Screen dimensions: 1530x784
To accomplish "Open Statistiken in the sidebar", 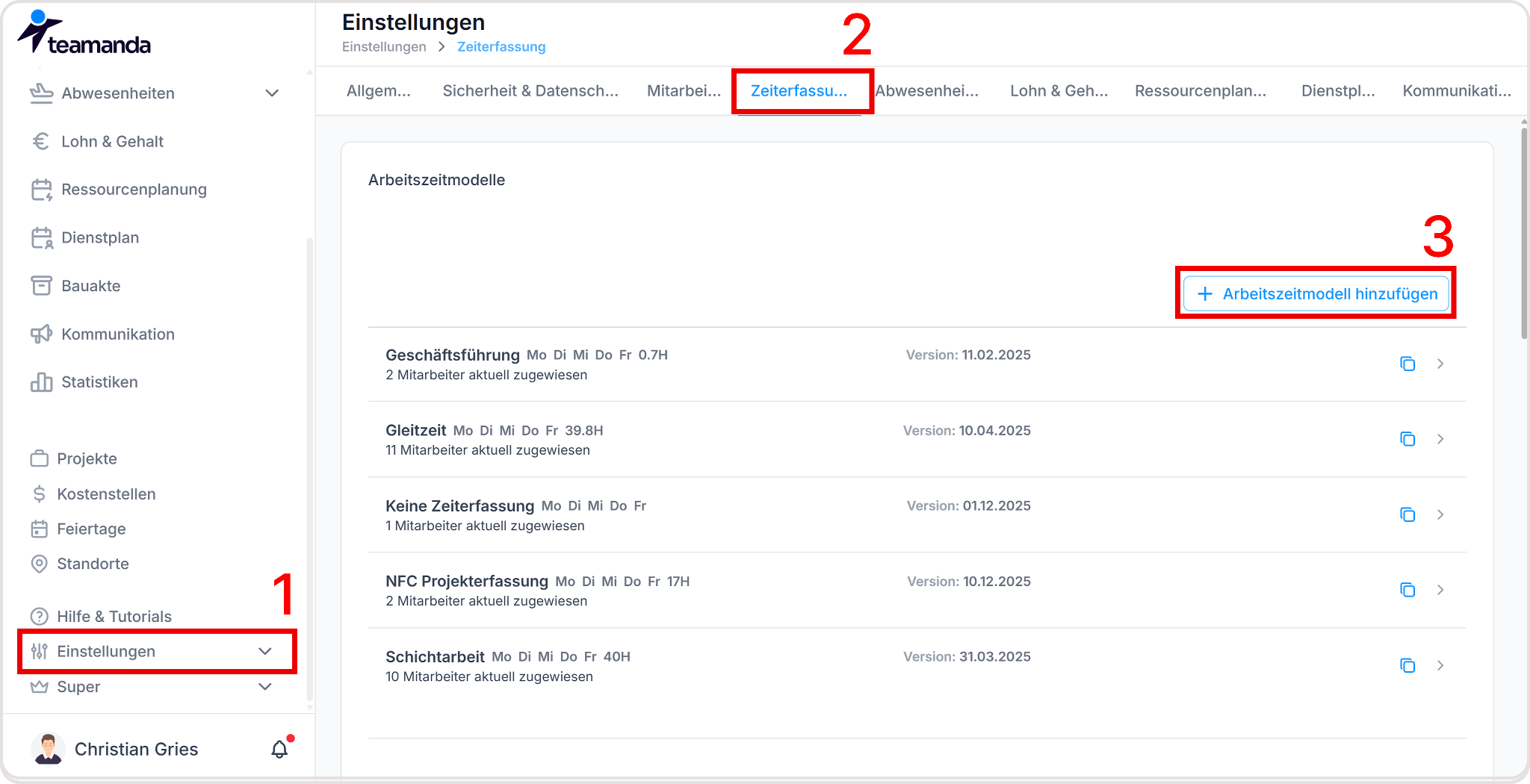I will coord(99,382).
